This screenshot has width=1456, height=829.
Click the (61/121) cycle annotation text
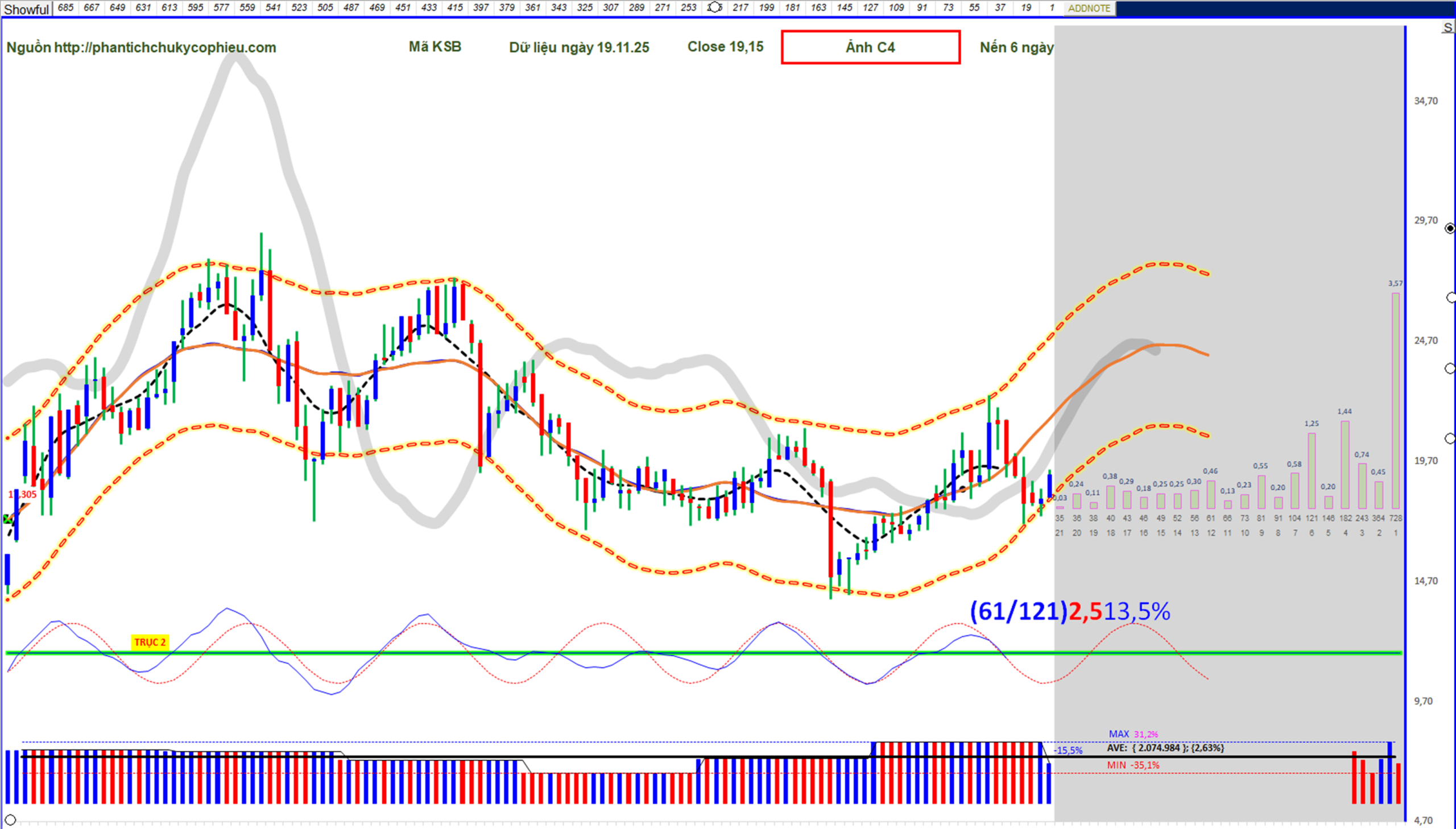(1018, 611)
